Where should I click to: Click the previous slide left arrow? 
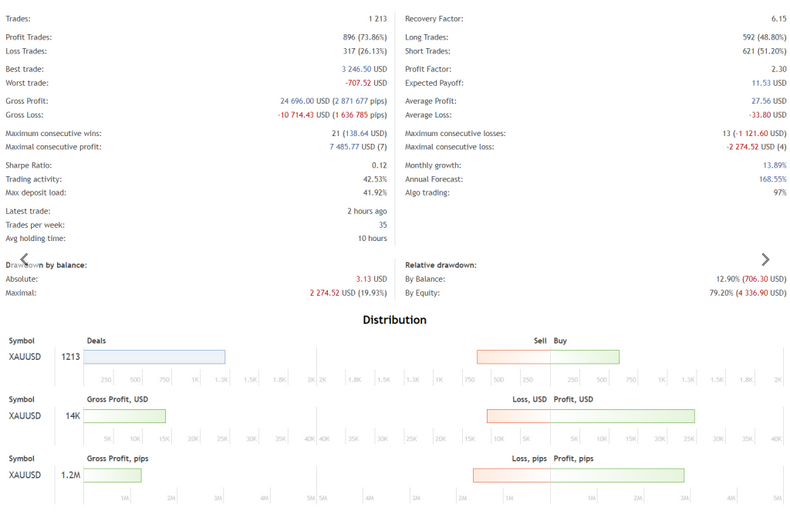pyautogui.click(x=24, y=260)
